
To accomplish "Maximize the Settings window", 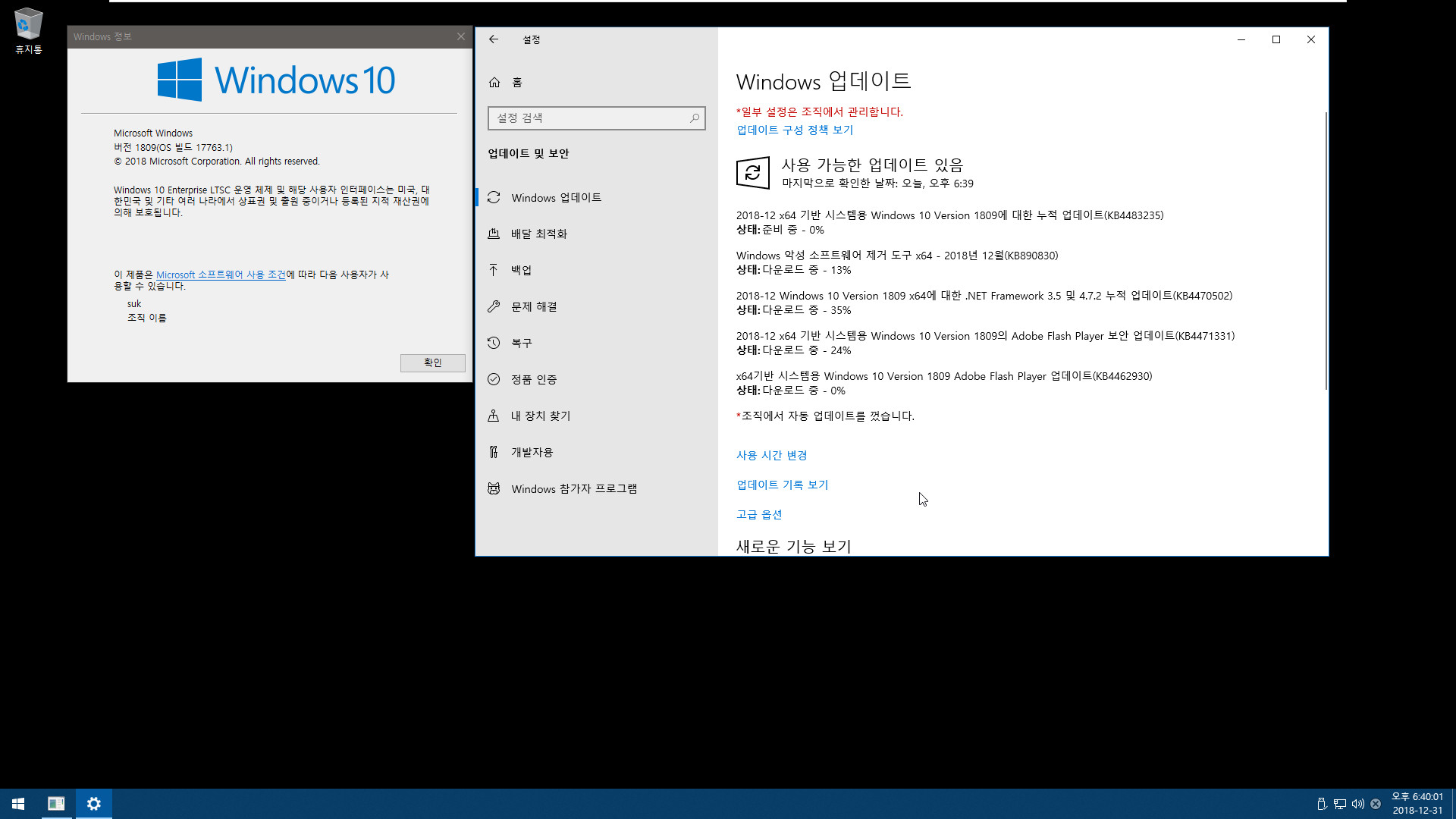I will (x=1276, y=39).
